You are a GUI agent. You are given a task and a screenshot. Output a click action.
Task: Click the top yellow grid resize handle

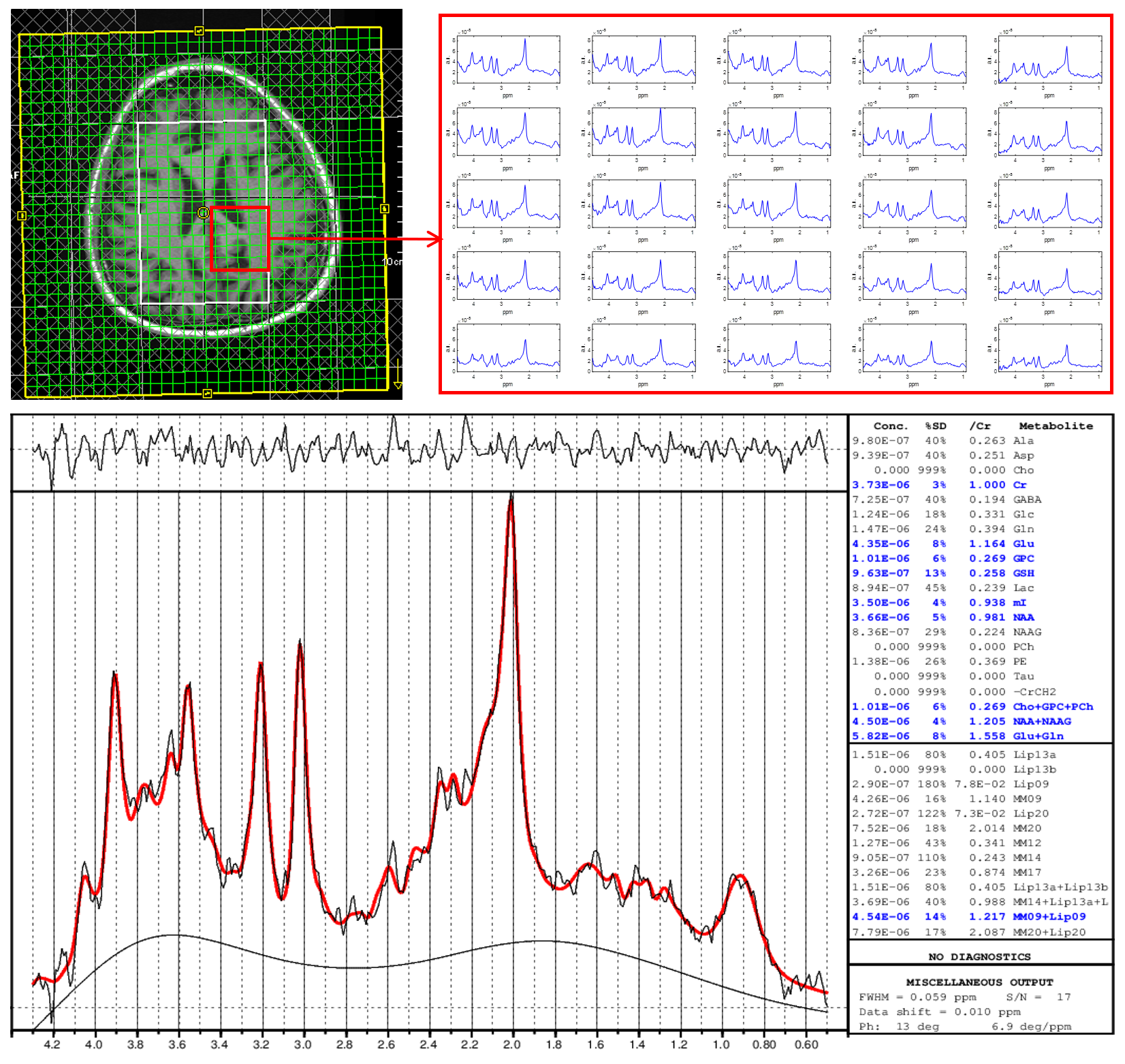[199, 31]
